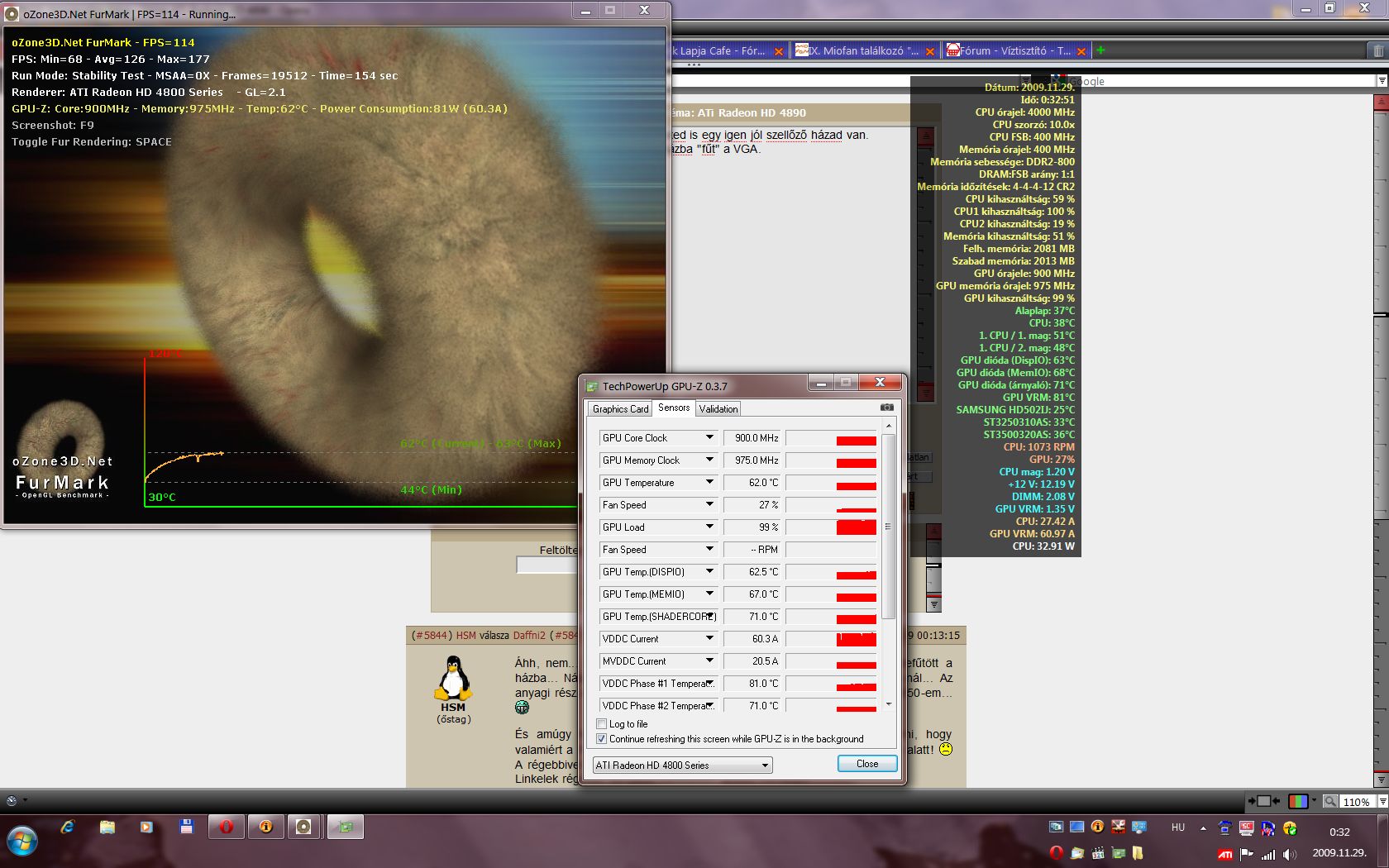
Task: Switch to Opera browser taskbar button
Action: coord(226,827)
